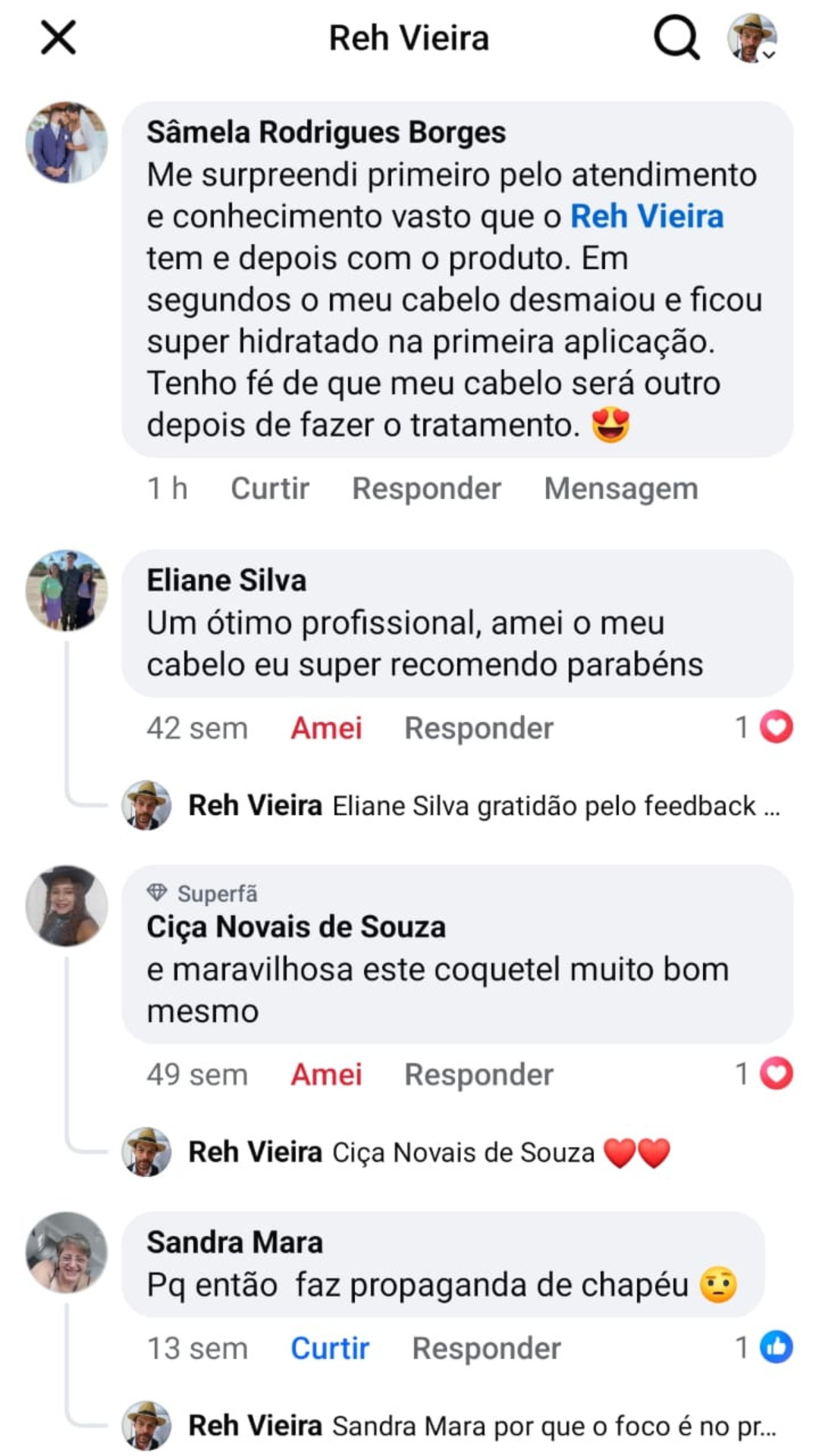Like Sâmela's comment with Curtir
The width and height of the screenshot is (819, 1456).
point(270,488)
